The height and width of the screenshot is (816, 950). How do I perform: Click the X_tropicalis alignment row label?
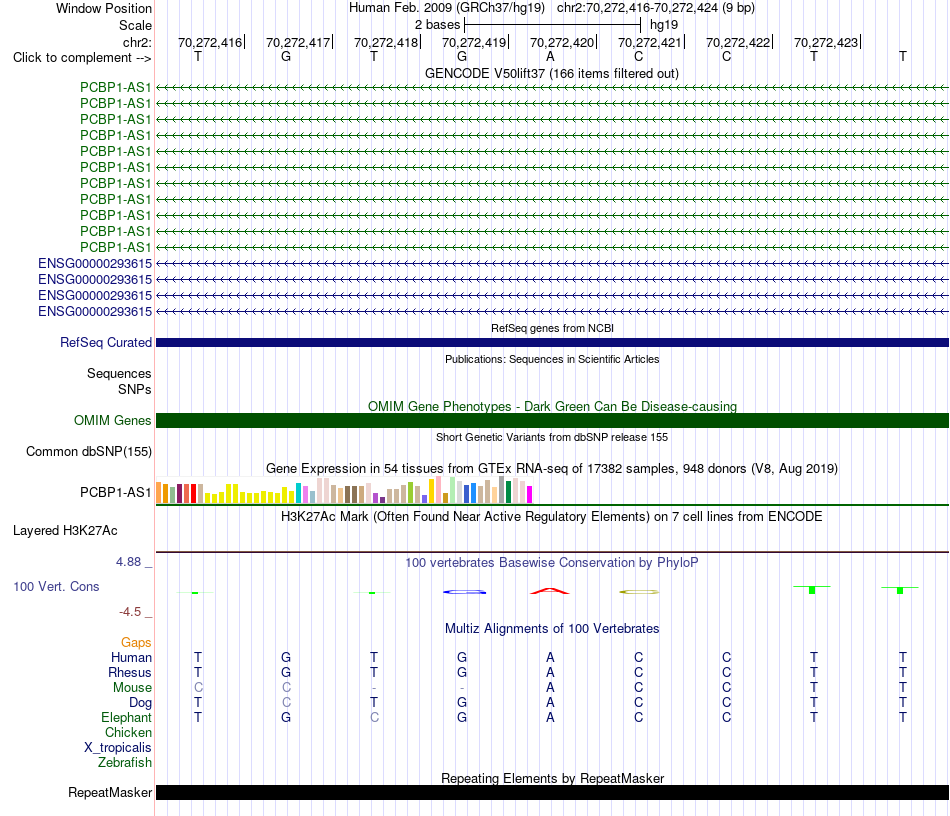pos(118,748)
